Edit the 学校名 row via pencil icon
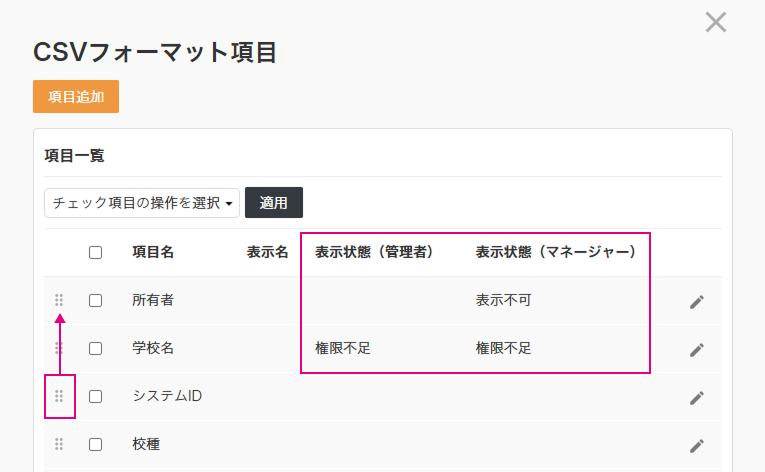 coord(697,349)
